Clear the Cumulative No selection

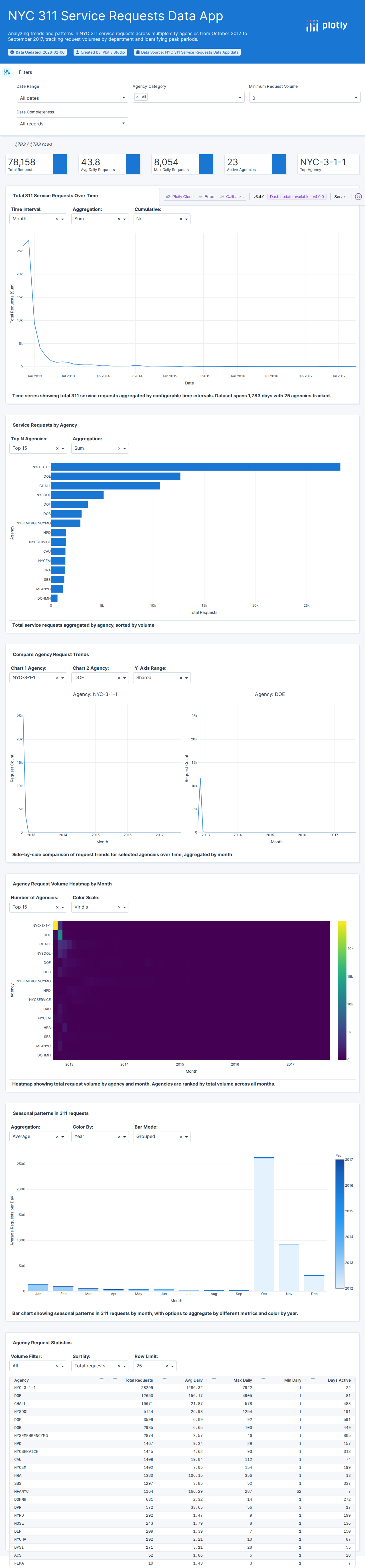181,219
